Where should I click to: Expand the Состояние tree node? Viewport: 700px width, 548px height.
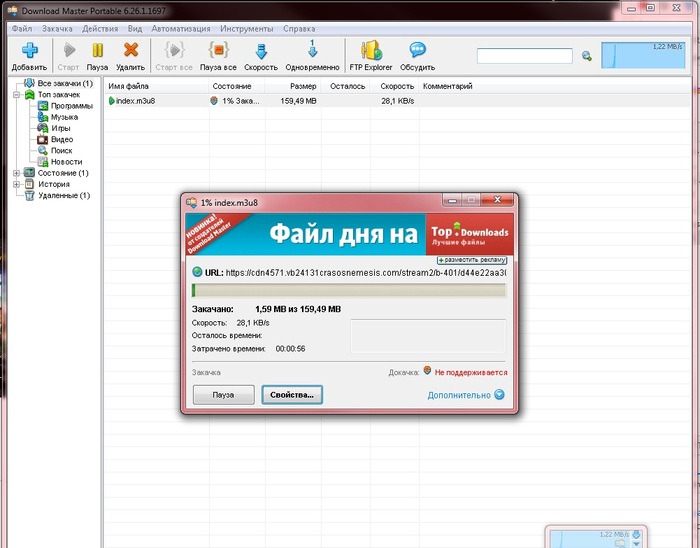coord(17,173)
